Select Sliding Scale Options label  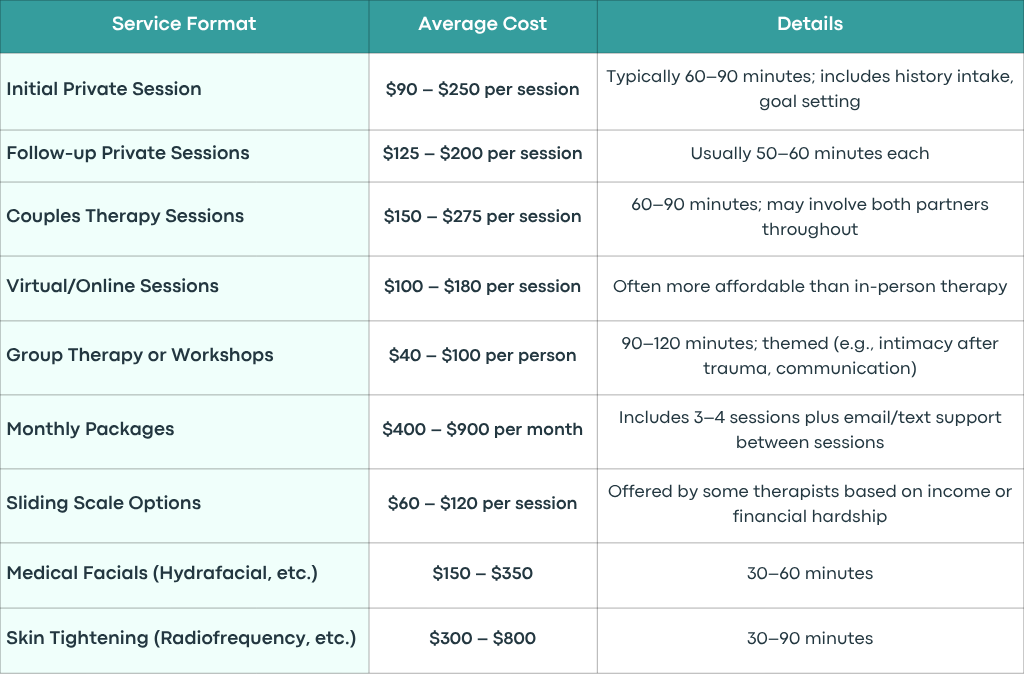[x=104, y=503]
